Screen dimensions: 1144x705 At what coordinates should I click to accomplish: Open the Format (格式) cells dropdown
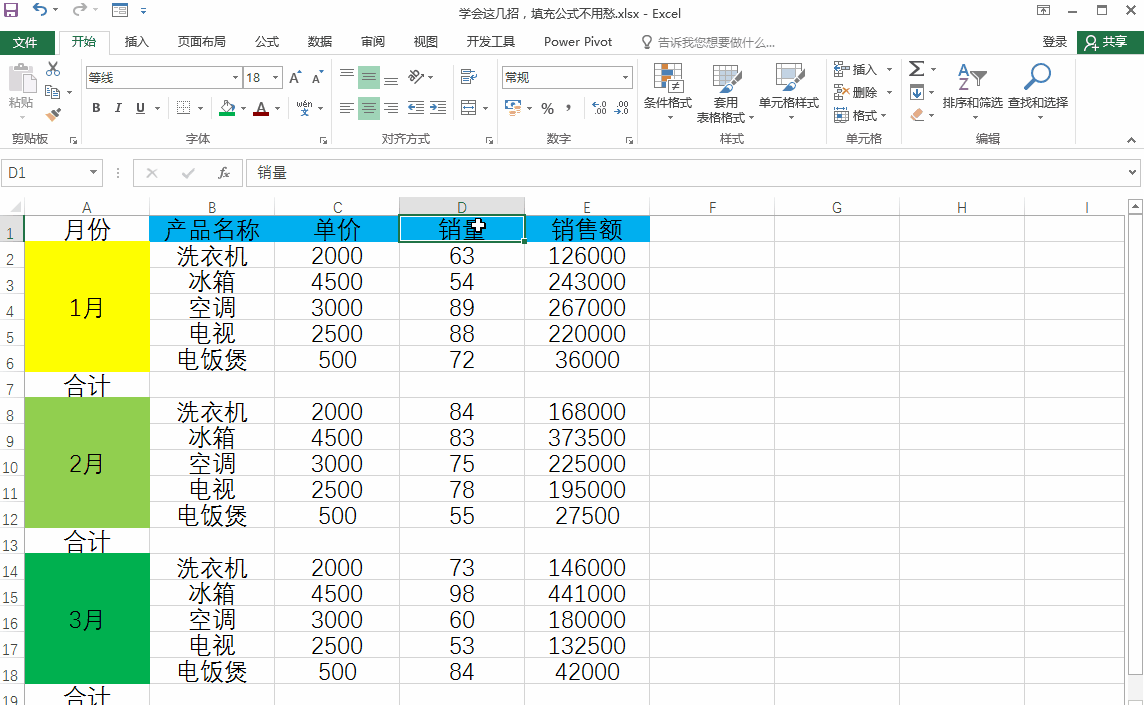862,115
